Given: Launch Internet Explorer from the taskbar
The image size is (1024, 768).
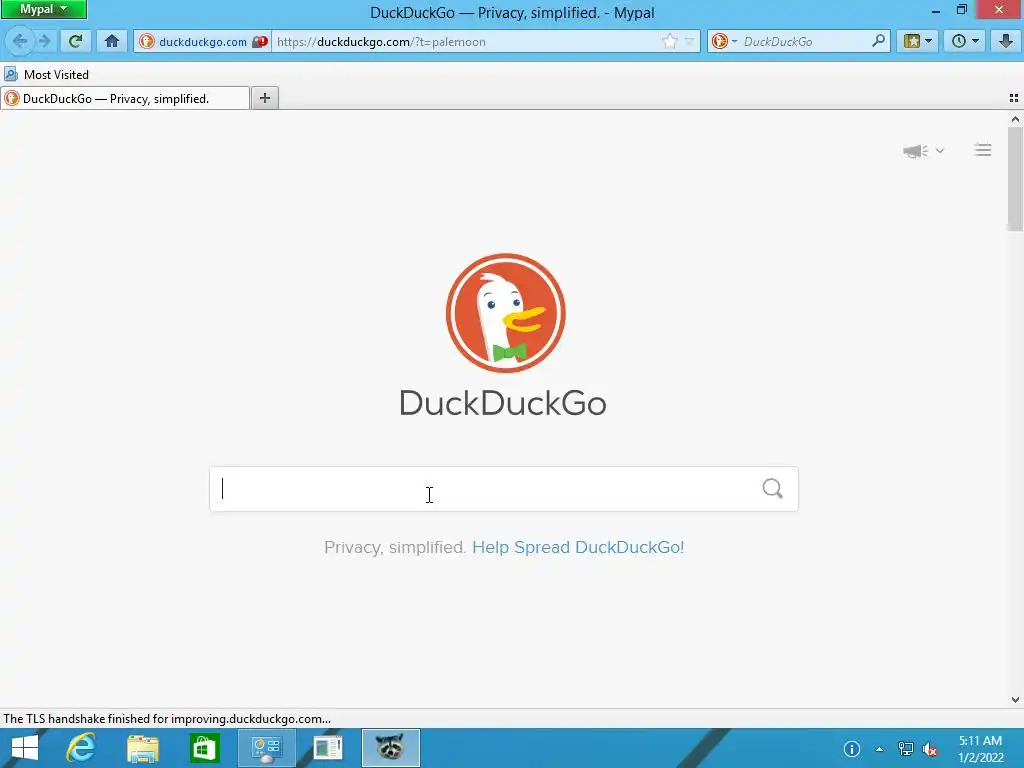Looking at the screenshot, I should [81, 748].
